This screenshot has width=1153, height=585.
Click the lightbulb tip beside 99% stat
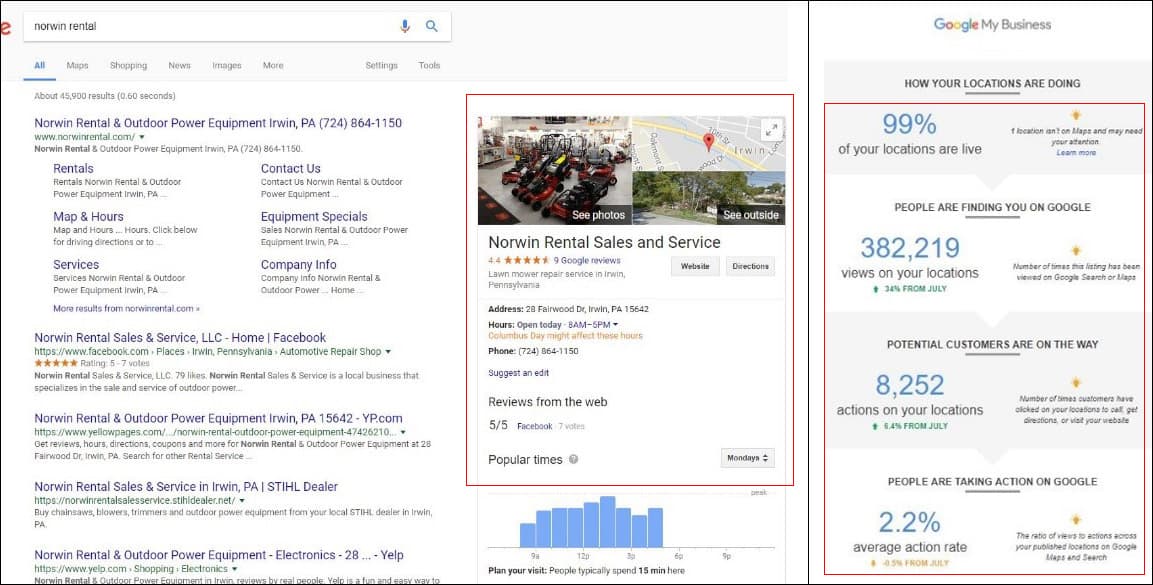coord(1076,115)
